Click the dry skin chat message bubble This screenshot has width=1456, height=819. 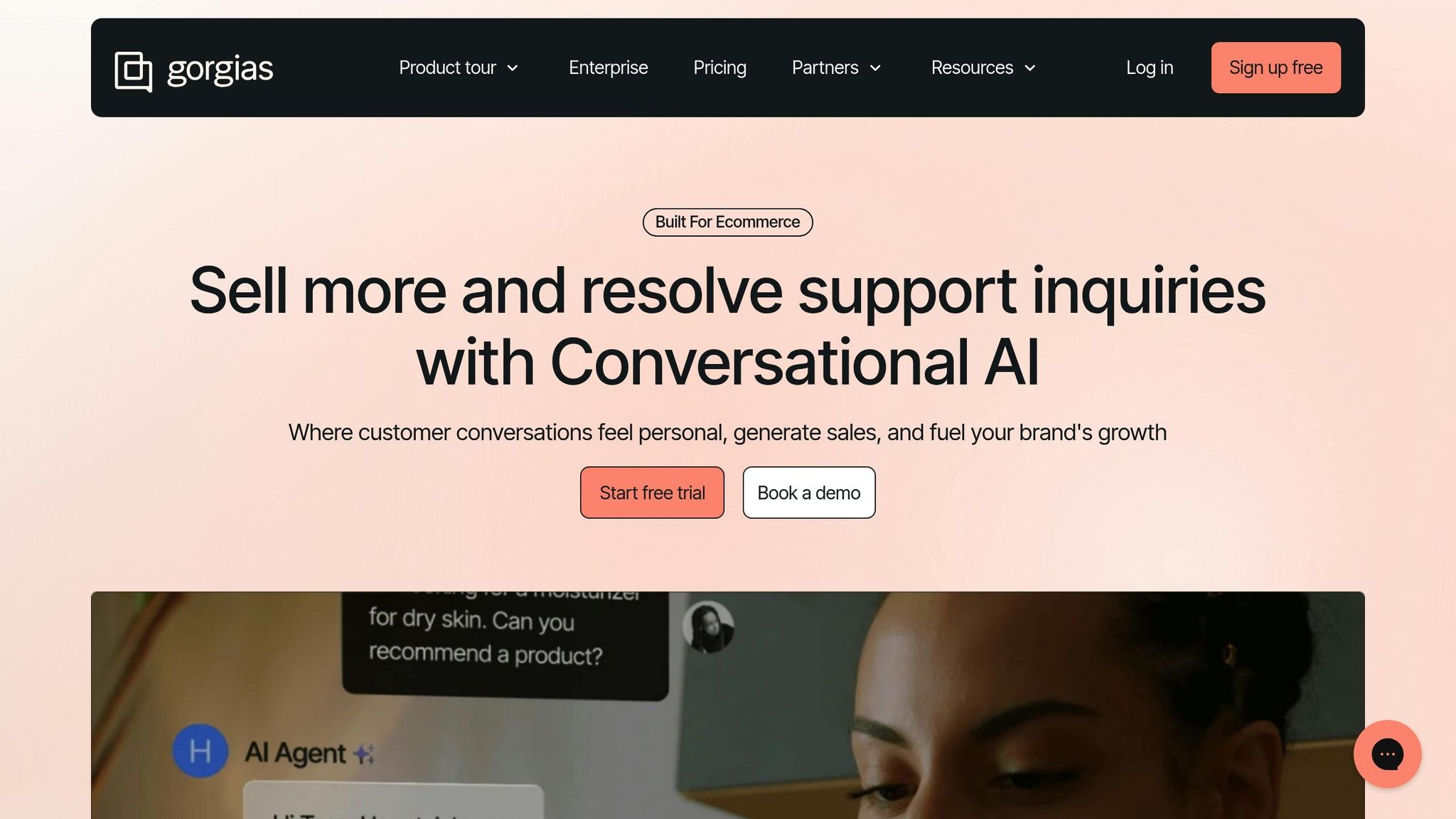505,641
